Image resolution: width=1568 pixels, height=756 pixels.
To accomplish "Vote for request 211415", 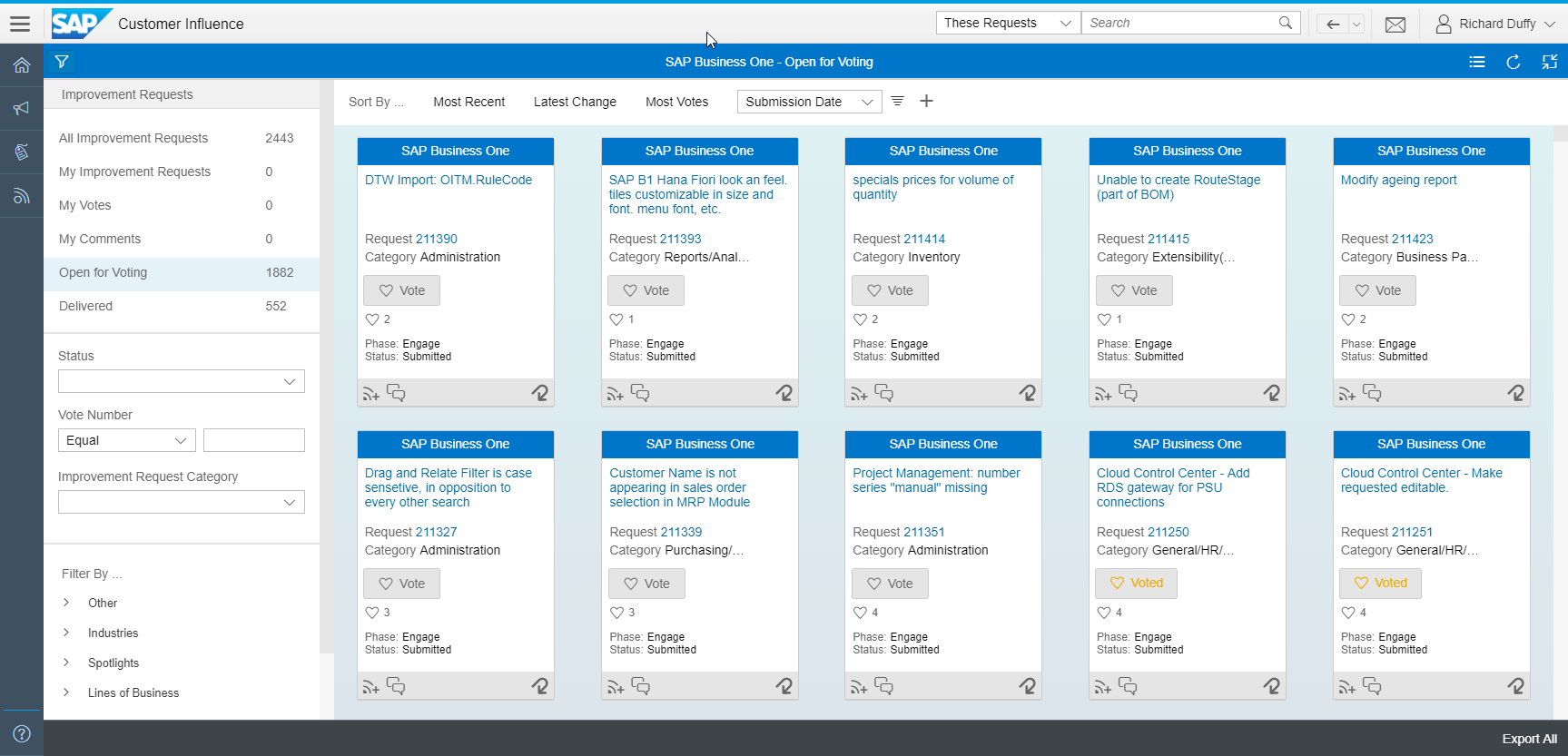I will (1134, 290).
